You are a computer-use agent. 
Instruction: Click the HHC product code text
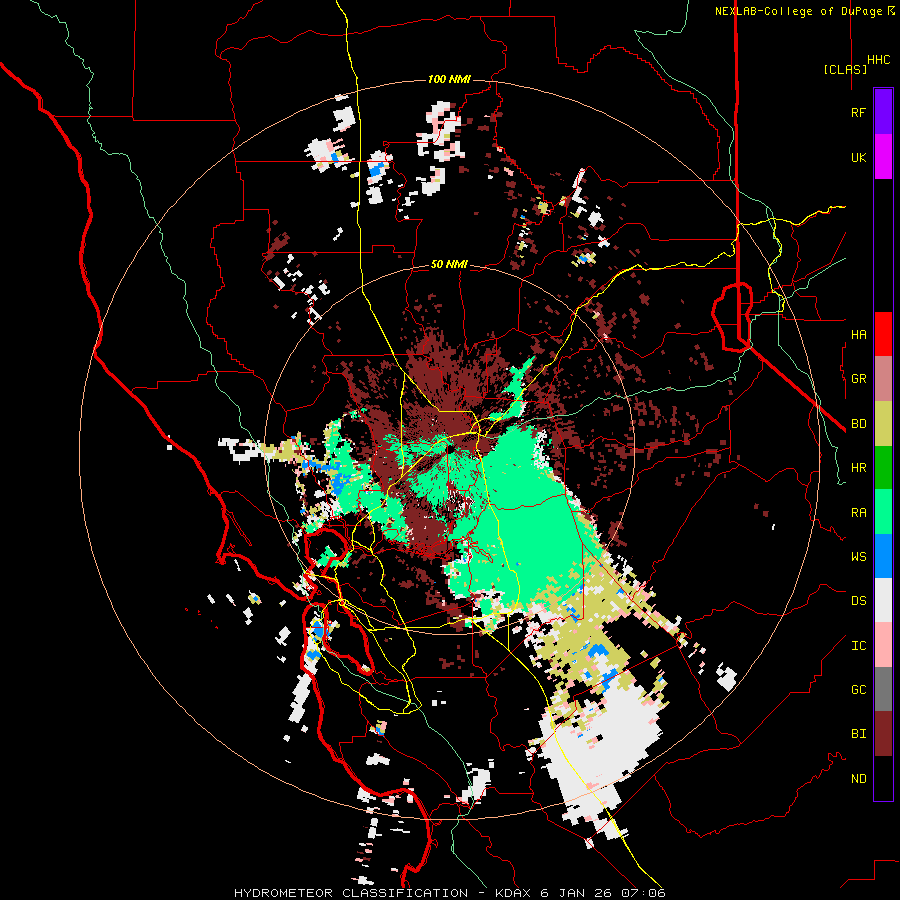[878, 60]
